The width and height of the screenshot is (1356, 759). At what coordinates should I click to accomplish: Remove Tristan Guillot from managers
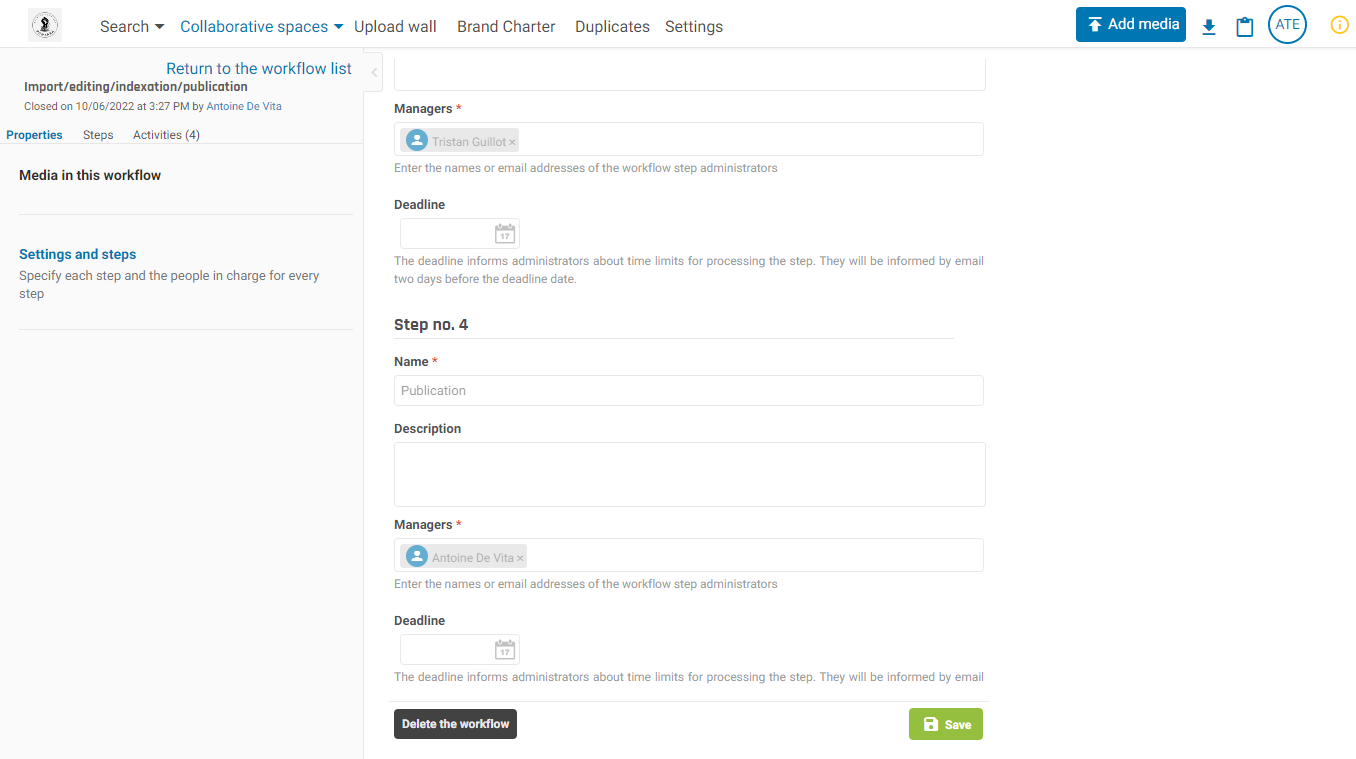click(x=512, y=142)
